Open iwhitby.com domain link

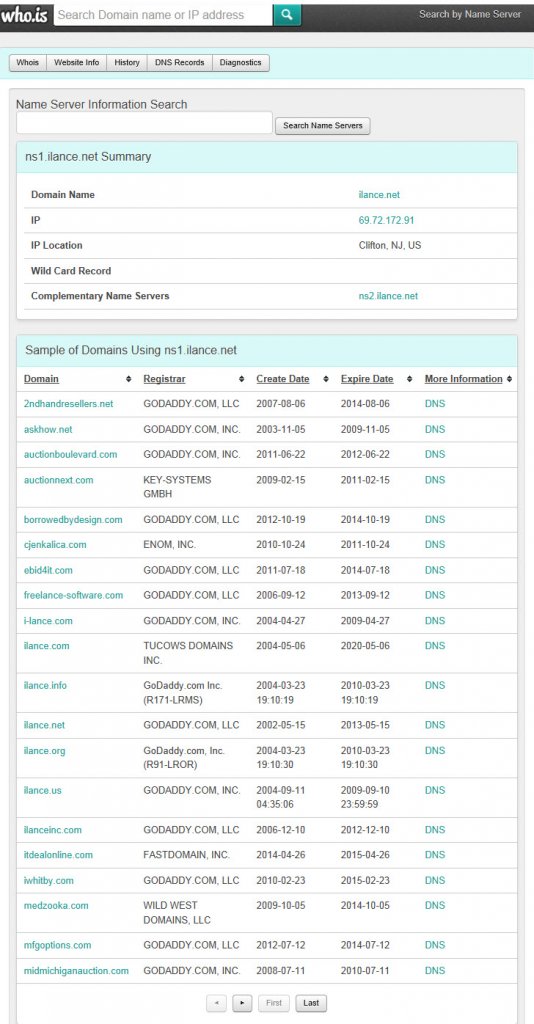[49, 880]
